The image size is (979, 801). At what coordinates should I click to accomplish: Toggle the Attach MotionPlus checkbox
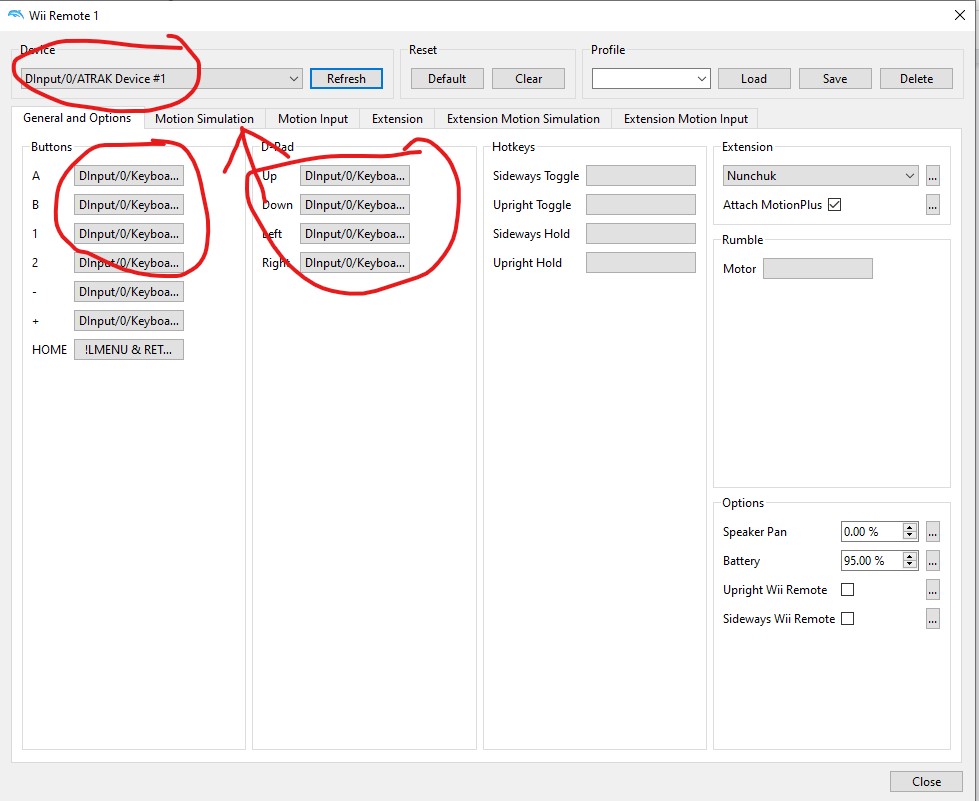click(x=834, y=205)
